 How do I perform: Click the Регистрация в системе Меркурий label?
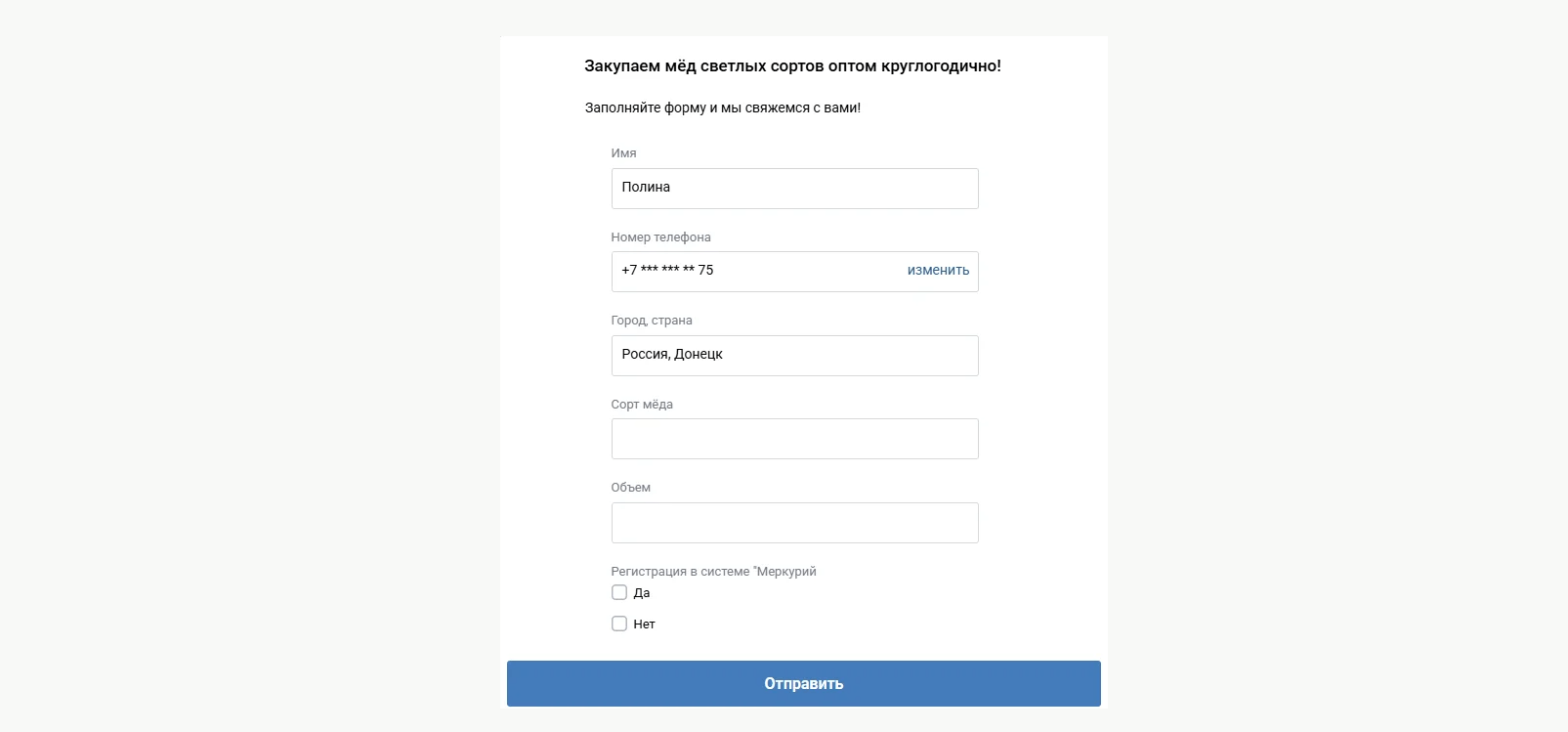coord(713,572)
